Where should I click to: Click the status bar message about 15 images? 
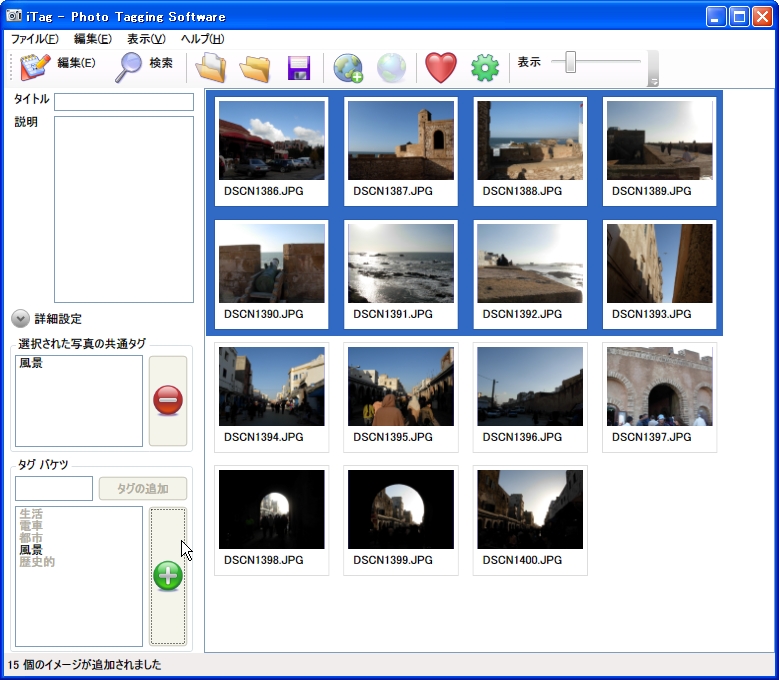84,665
